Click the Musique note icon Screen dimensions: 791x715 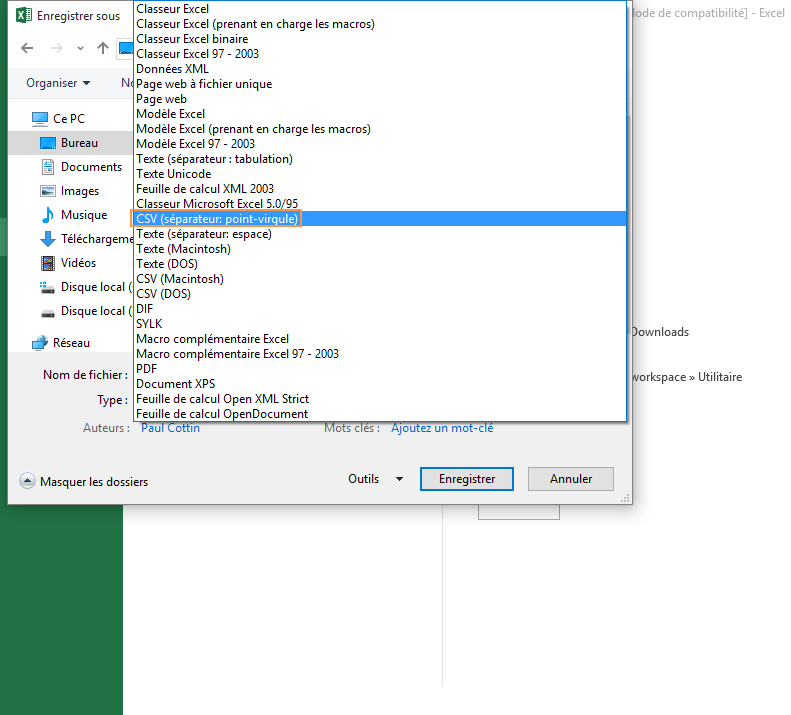47,215
